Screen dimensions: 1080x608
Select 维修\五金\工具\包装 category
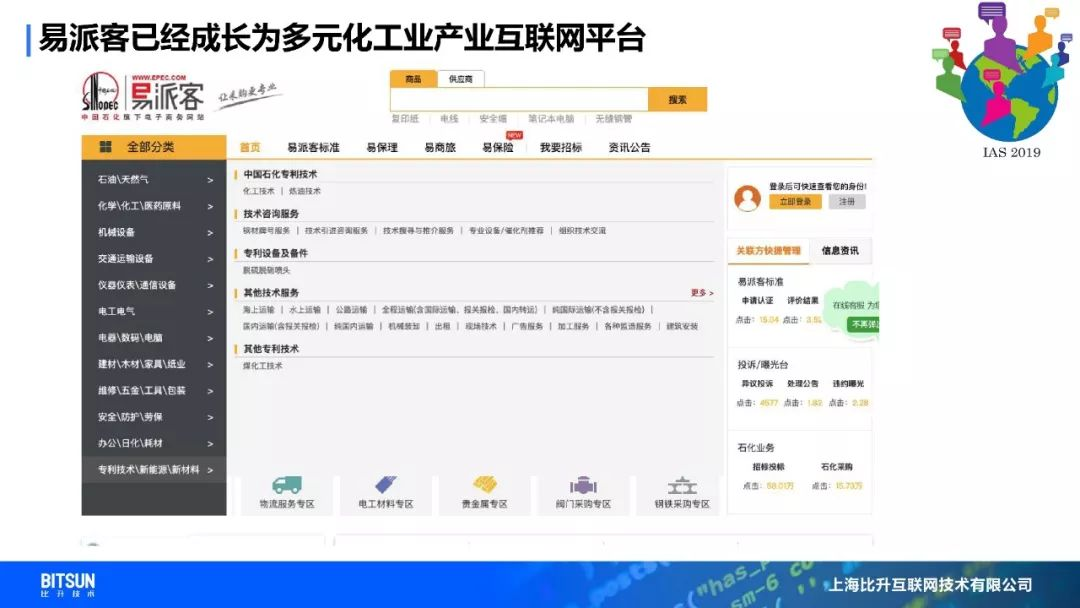154,391
